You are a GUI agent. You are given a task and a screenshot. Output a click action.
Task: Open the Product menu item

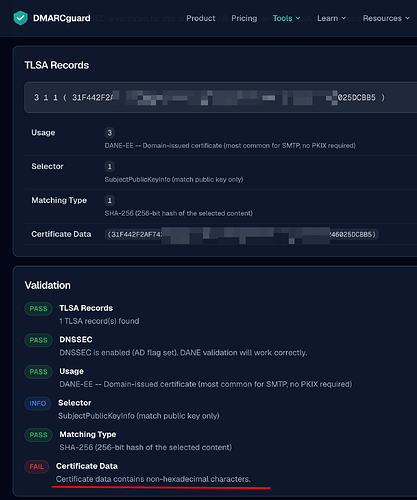[x=201, y=18]
